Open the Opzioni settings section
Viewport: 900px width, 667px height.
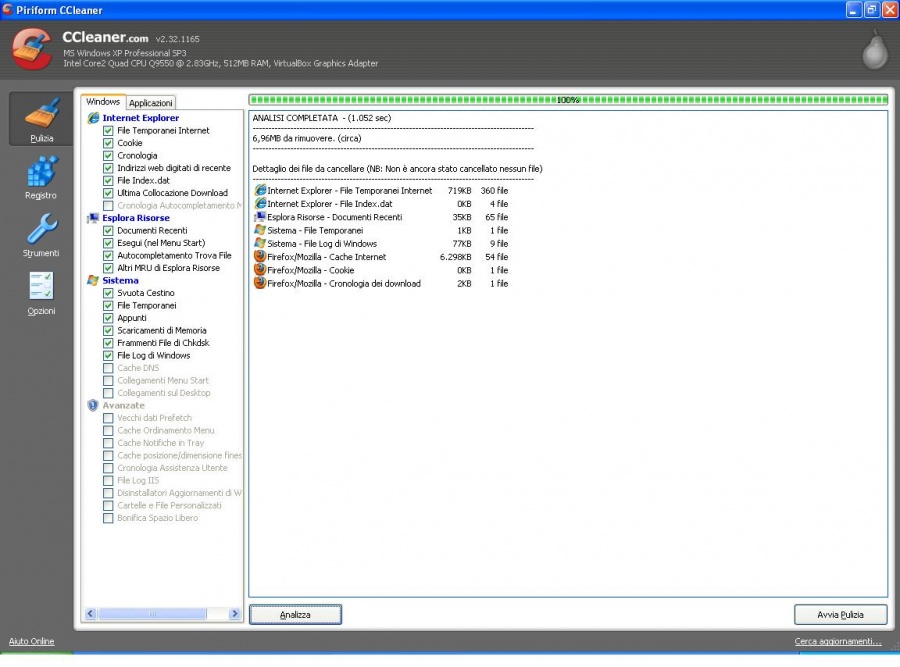(x=41, y=294)
